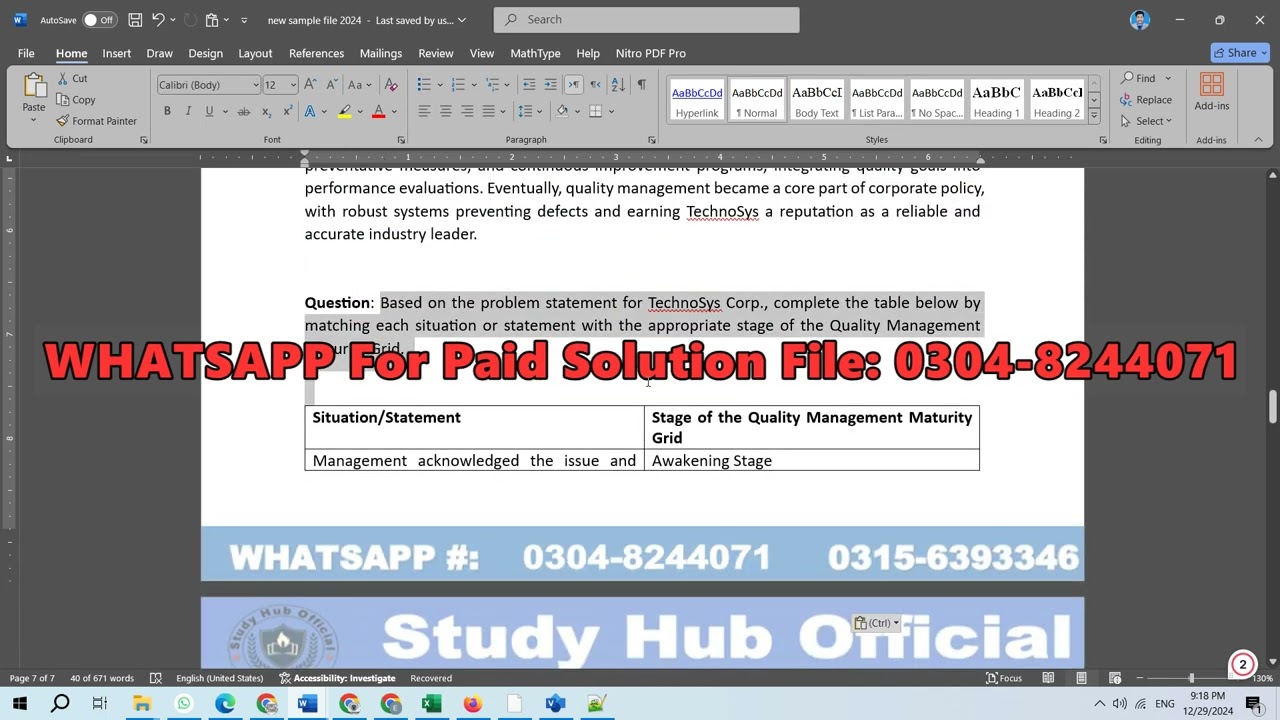Click the vertical scrollbar thumb
Image resolution: width=1280 pixels, height=720 pixels.
point(1272,406)
